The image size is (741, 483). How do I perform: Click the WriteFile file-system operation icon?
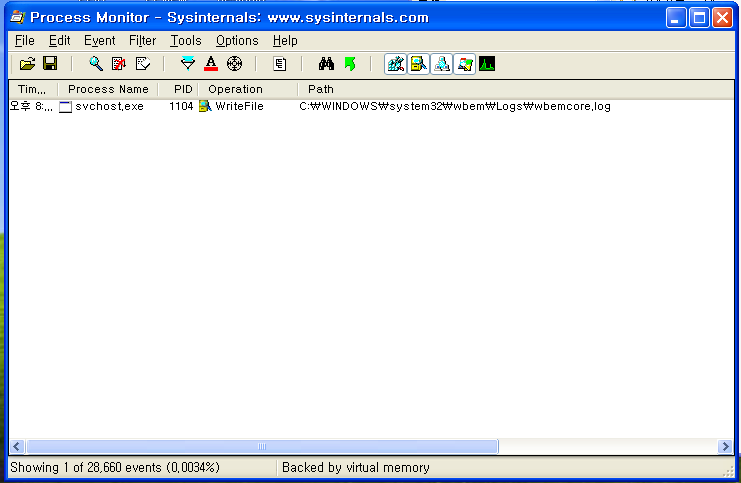click(x=205, y=106)
